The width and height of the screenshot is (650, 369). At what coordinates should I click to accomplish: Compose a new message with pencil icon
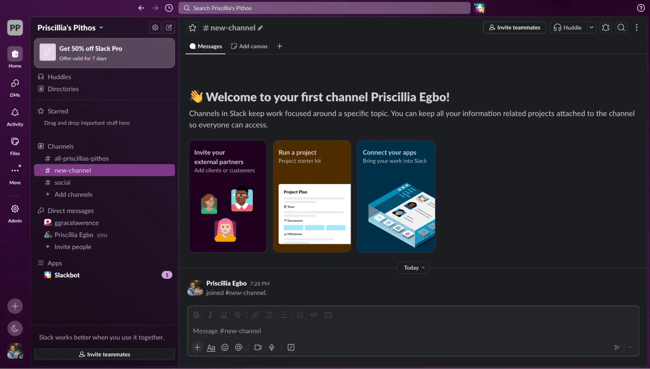(169, 27)
